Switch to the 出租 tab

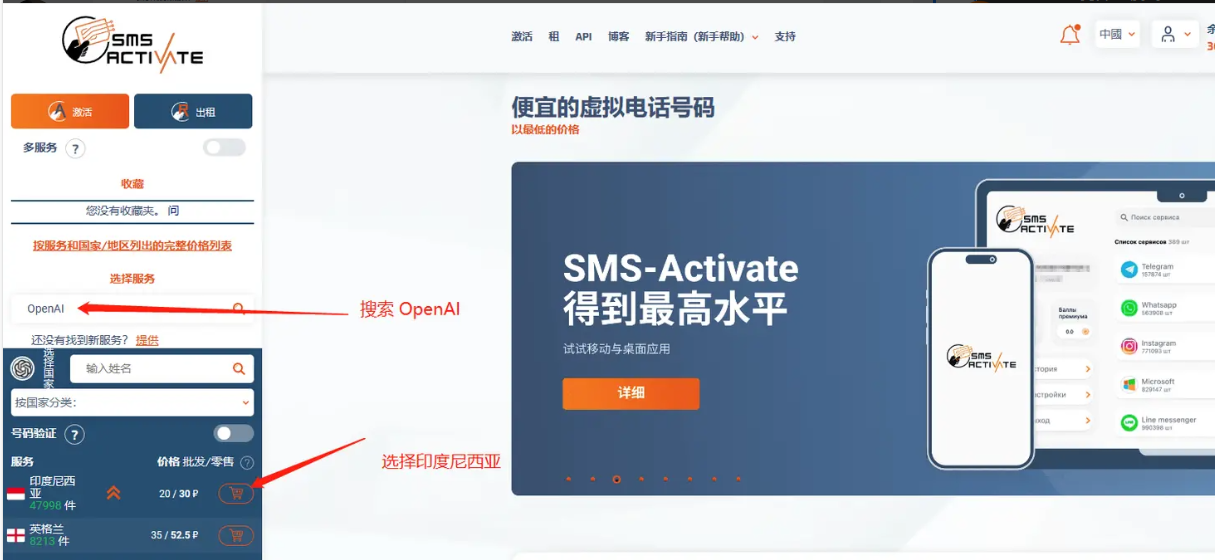(x=193, y=112)
